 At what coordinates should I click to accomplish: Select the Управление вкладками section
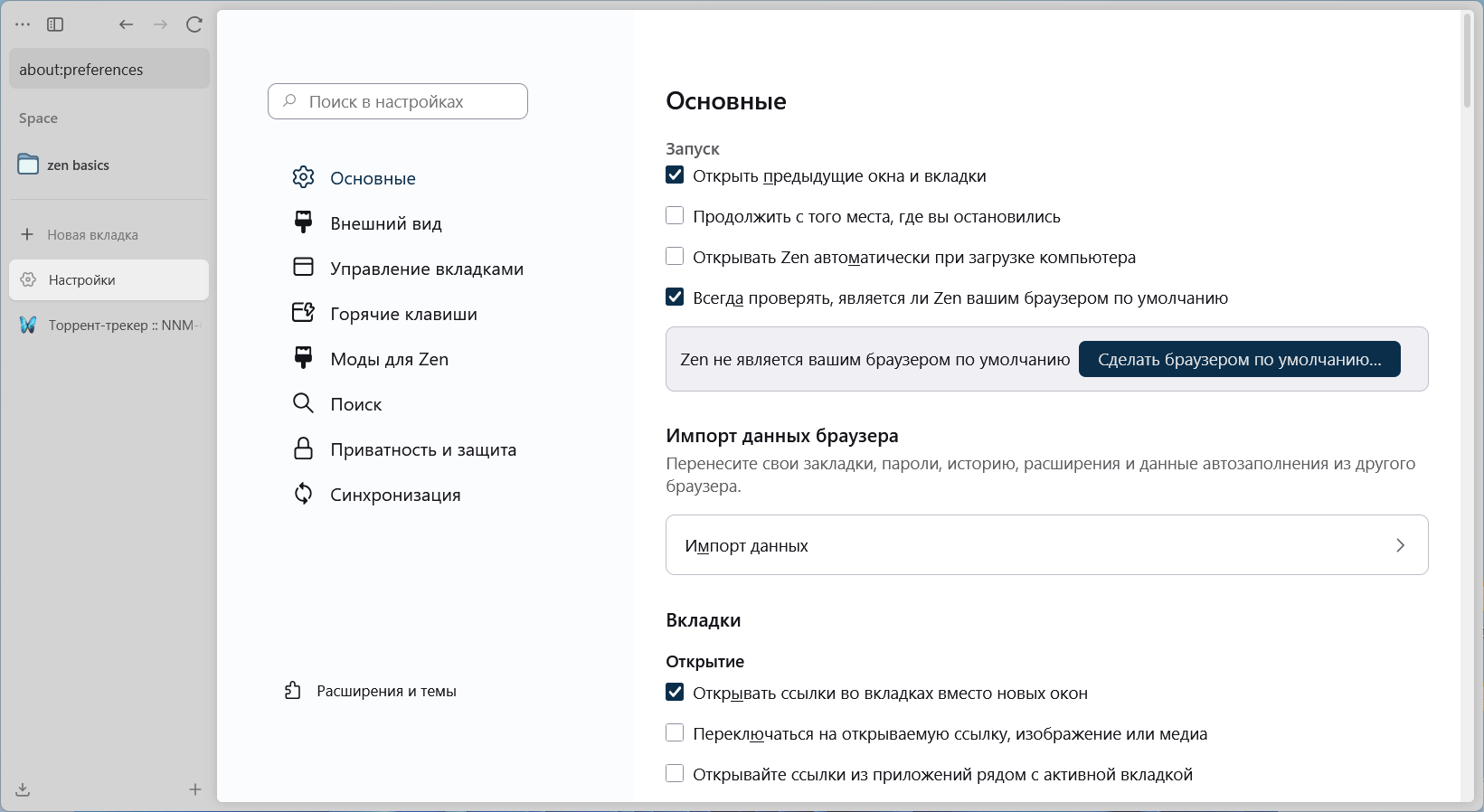point(426,268)
